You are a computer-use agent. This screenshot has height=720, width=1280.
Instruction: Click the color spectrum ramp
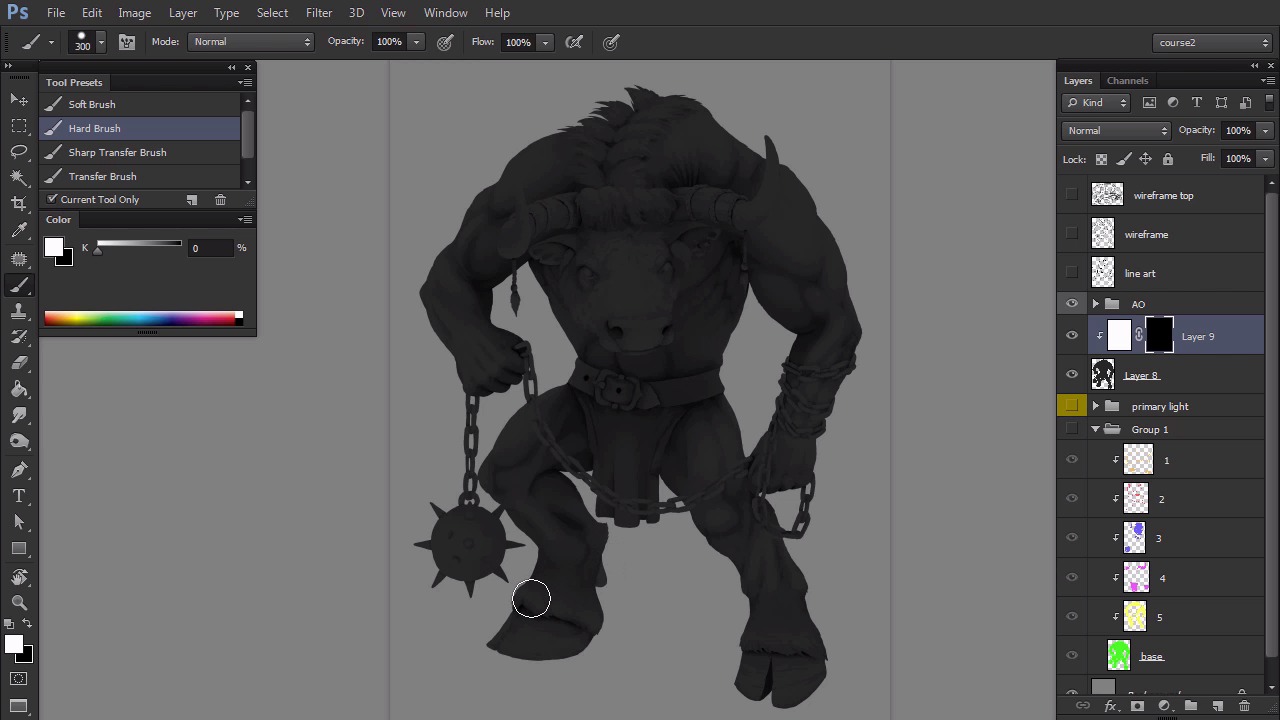(x=142, y=318)
